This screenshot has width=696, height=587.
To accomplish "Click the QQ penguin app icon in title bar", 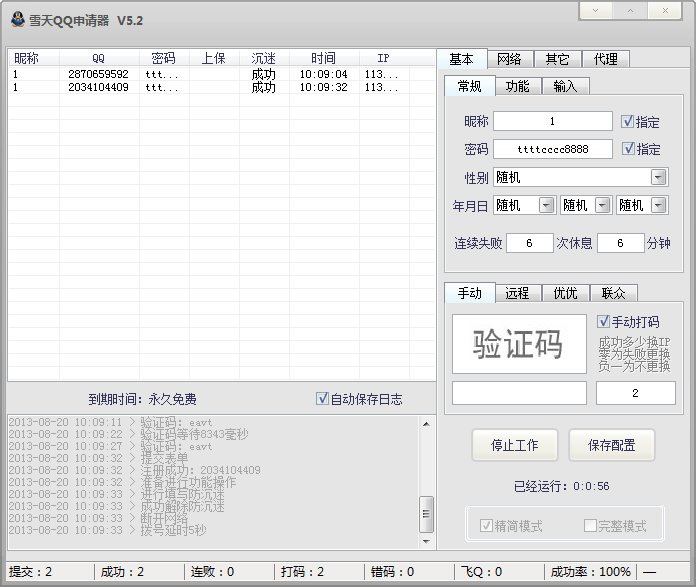I will (x=18, y=20).
